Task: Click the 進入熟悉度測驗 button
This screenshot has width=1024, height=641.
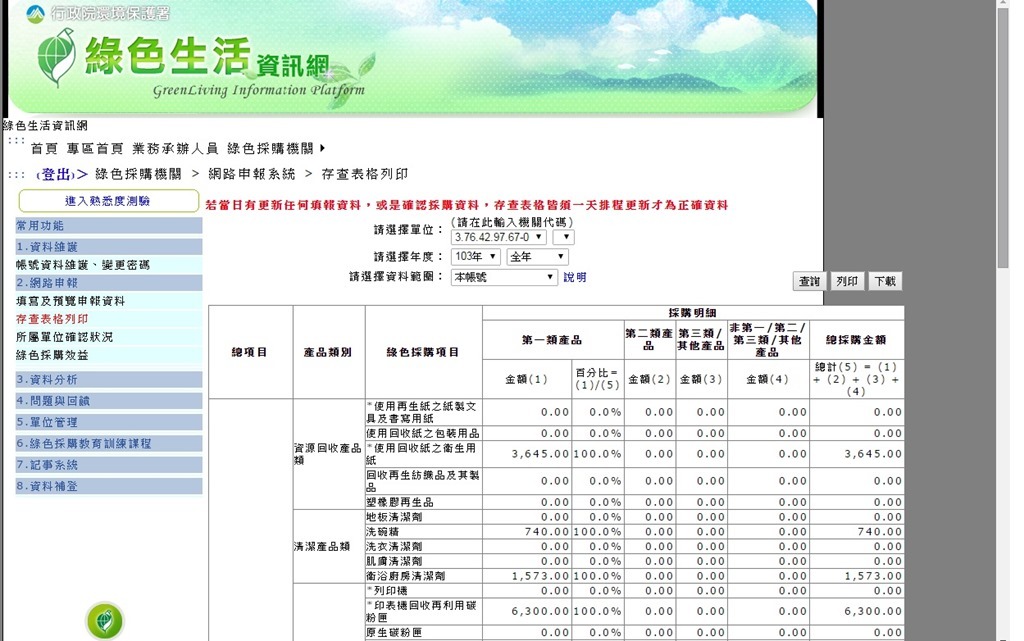Action: coord(108,201)
